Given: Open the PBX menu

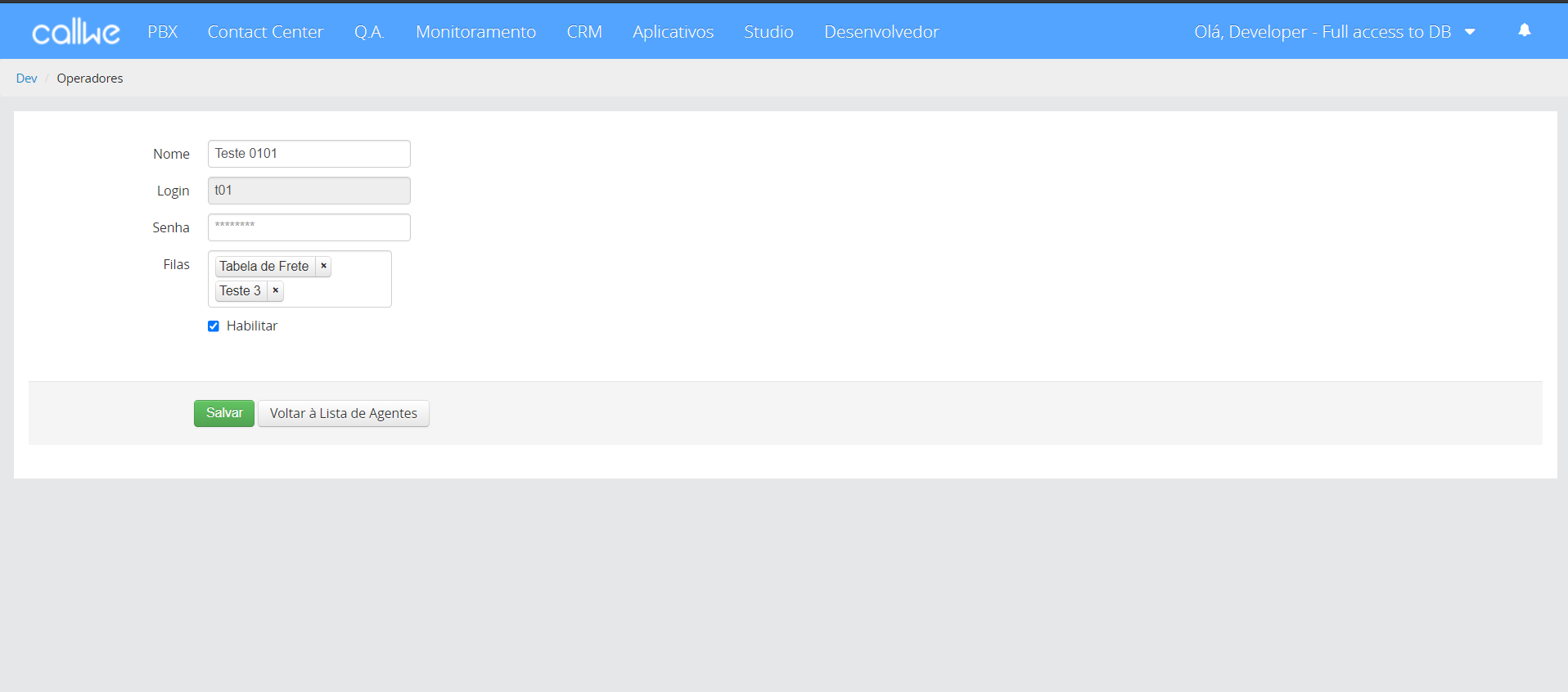Looking at the screenshot, I should (x=162, y=32).
